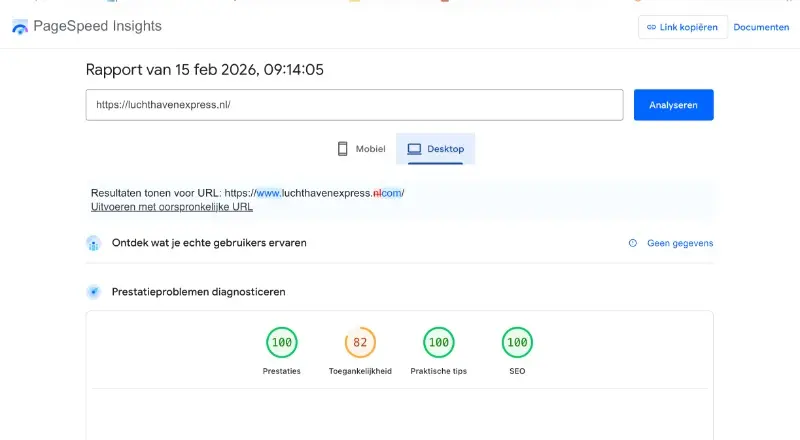Image resolution: width=800 pixels, height=440 pixels.
Task: Click the Analyseren button
Action: pos(673,105)
